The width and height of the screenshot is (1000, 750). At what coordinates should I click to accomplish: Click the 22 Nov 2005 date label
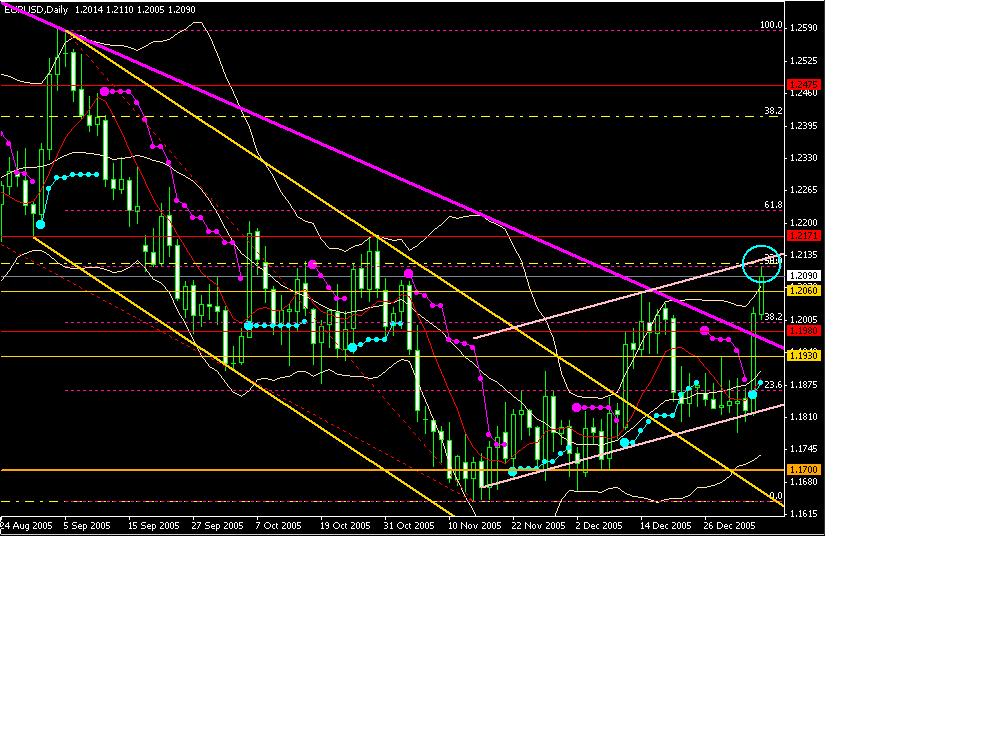click(538, 526)
